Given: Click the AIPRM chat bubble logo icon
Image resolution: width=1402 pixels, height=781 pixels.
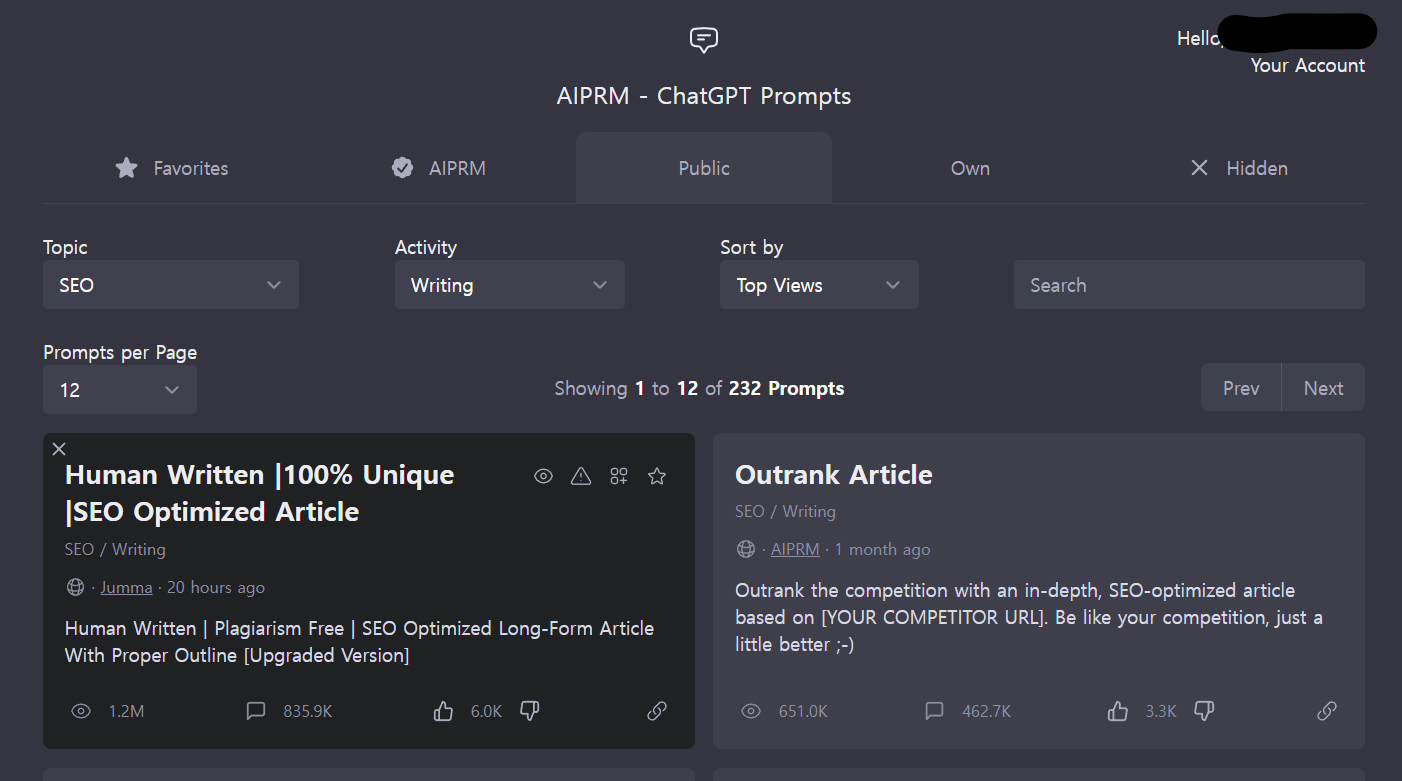Looking at the screenshot, I should click(x=704, y=40).
